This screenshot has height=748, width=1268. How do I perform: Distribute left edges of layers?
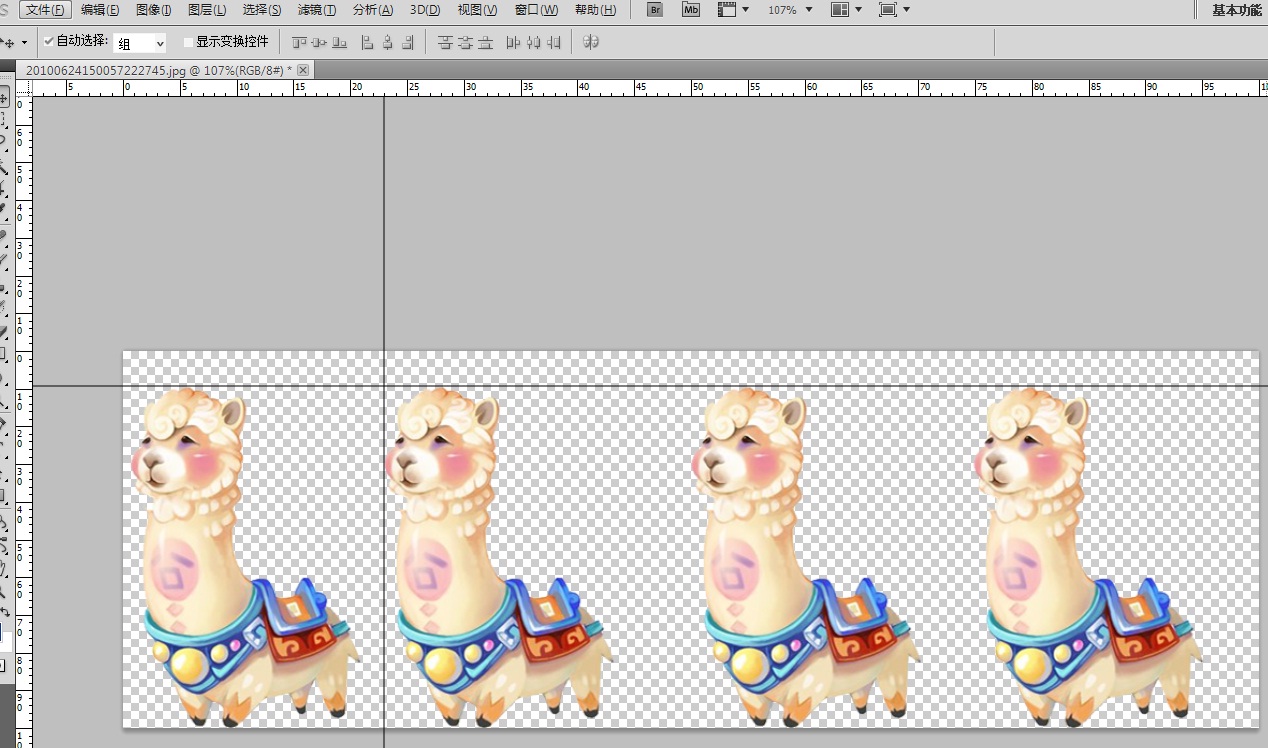coord(513,43)
